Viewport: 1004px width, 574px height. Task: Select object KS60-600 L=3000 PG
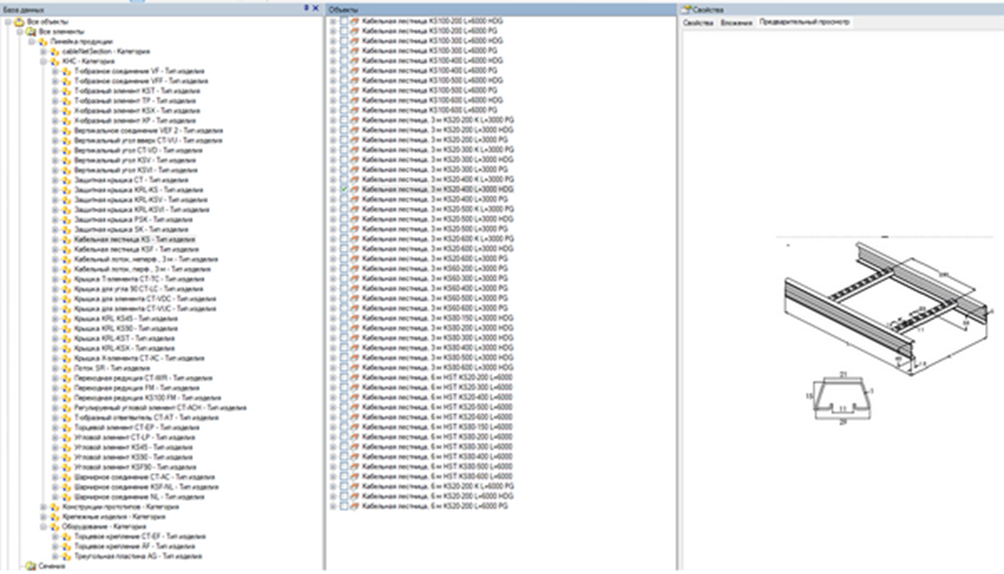[x=434, y=308]
